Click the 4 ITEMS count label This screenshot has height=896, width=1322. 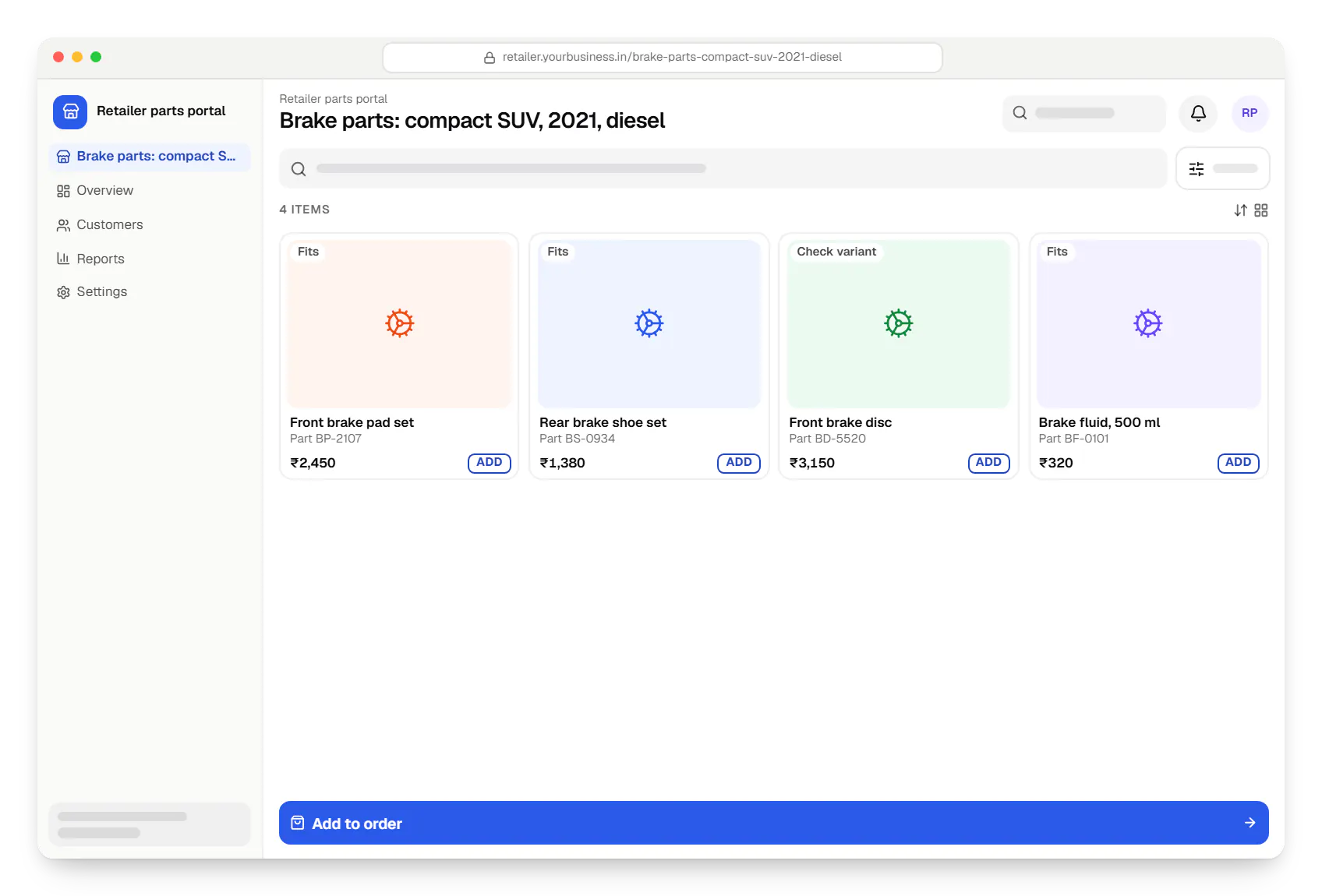pos(305,210)
